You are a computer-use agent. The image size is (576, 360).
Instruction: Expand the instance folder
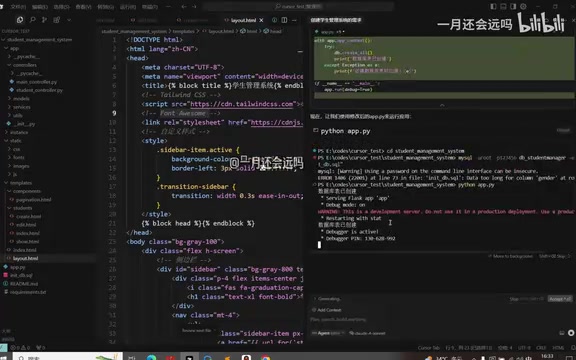pos(19,132)
